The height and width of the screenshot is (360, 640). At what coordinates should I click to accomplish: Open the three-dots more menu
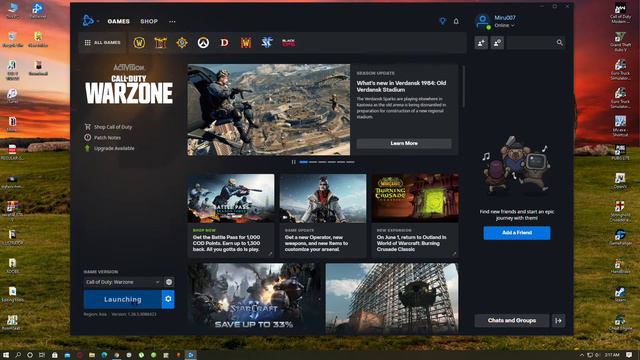coord(172,21)
